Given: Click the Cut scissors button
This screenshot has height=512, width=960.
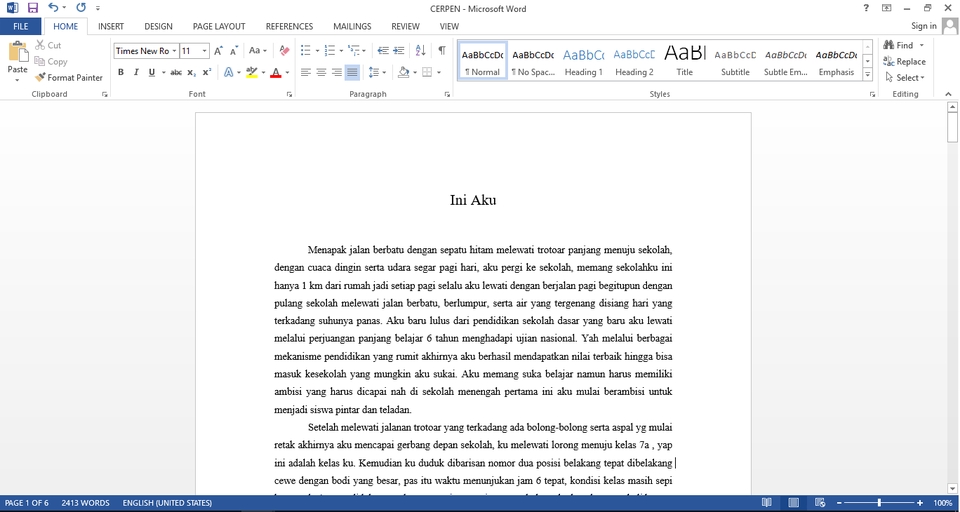Looking at the screenshot, I should (x=48, y=45).
